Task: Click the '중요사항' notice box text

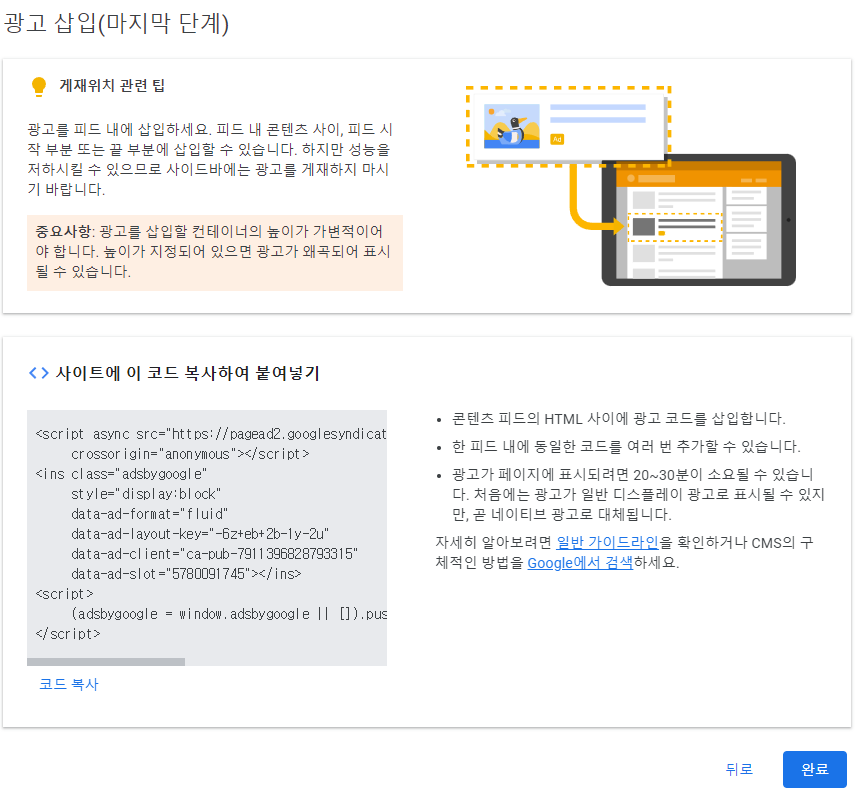Action: (x=215, y=252)
